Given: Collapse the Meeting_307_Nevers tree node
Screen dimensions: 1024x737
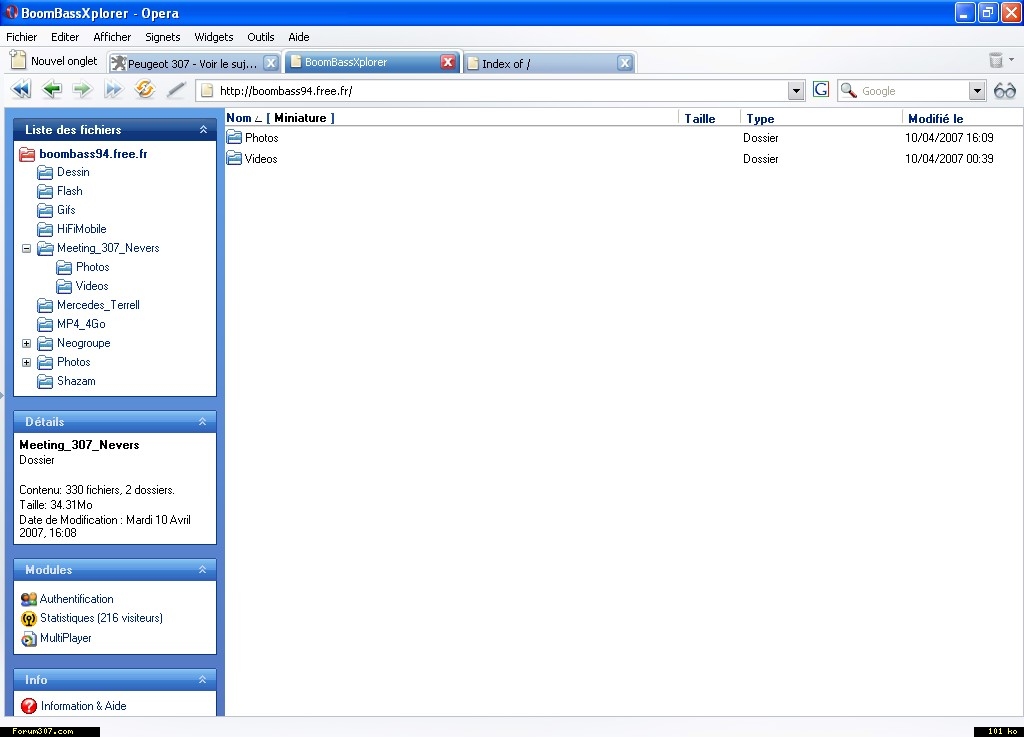Looking at the screenshot, I should [x=26, y=248].
